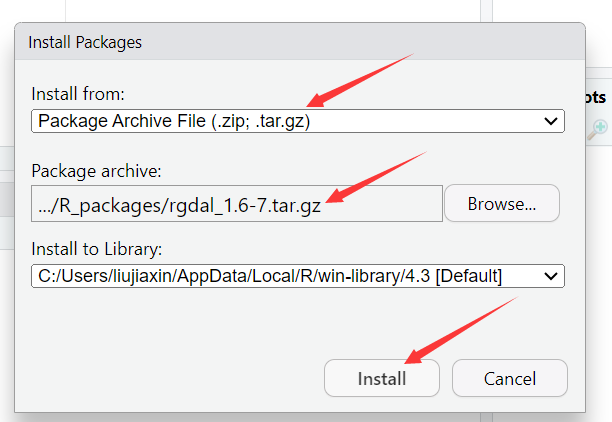This screenshot has height=422, width=612.
Task: Open the Browse... file chooser
Action: tap(502, 203)
